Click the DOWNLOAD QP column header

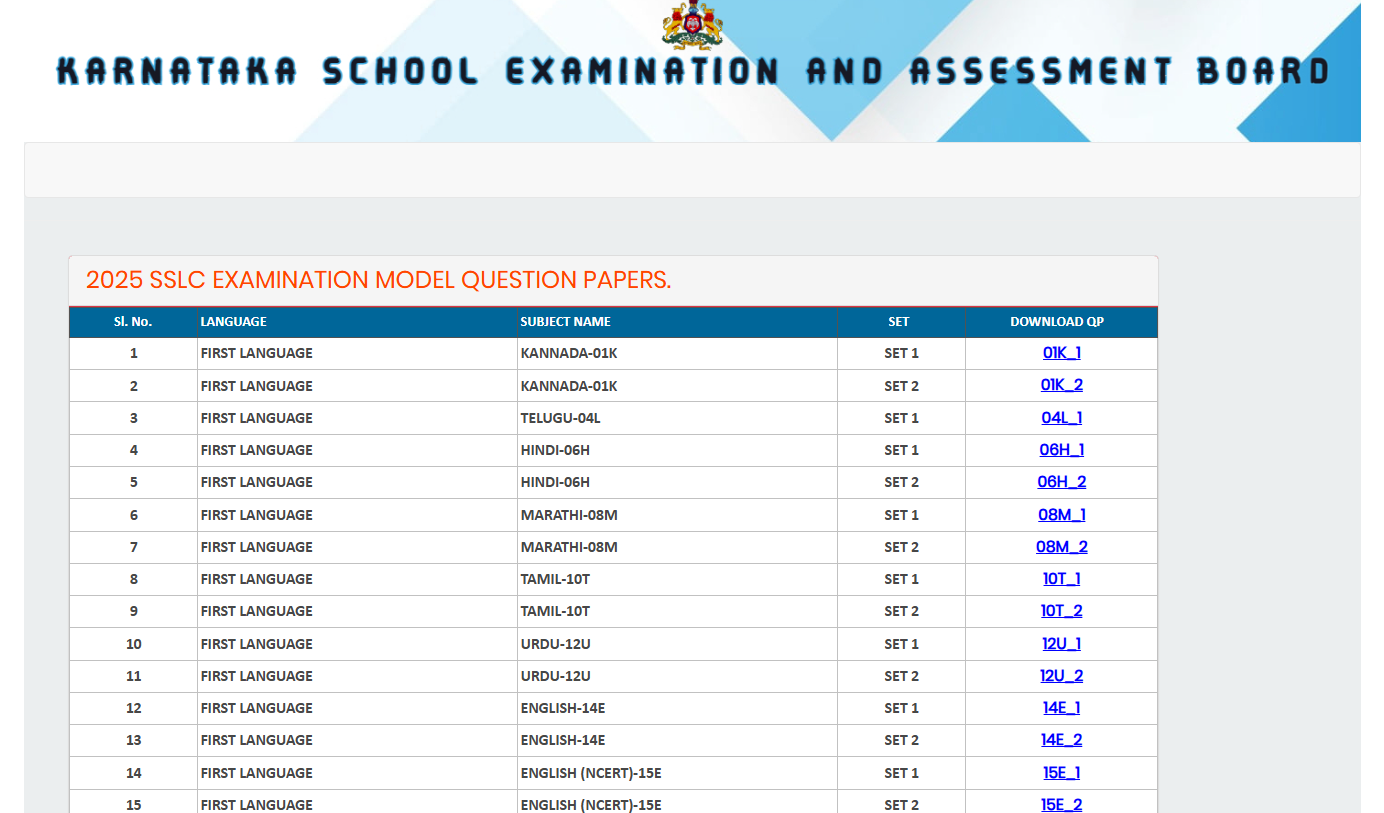(x=1057, y=321)
